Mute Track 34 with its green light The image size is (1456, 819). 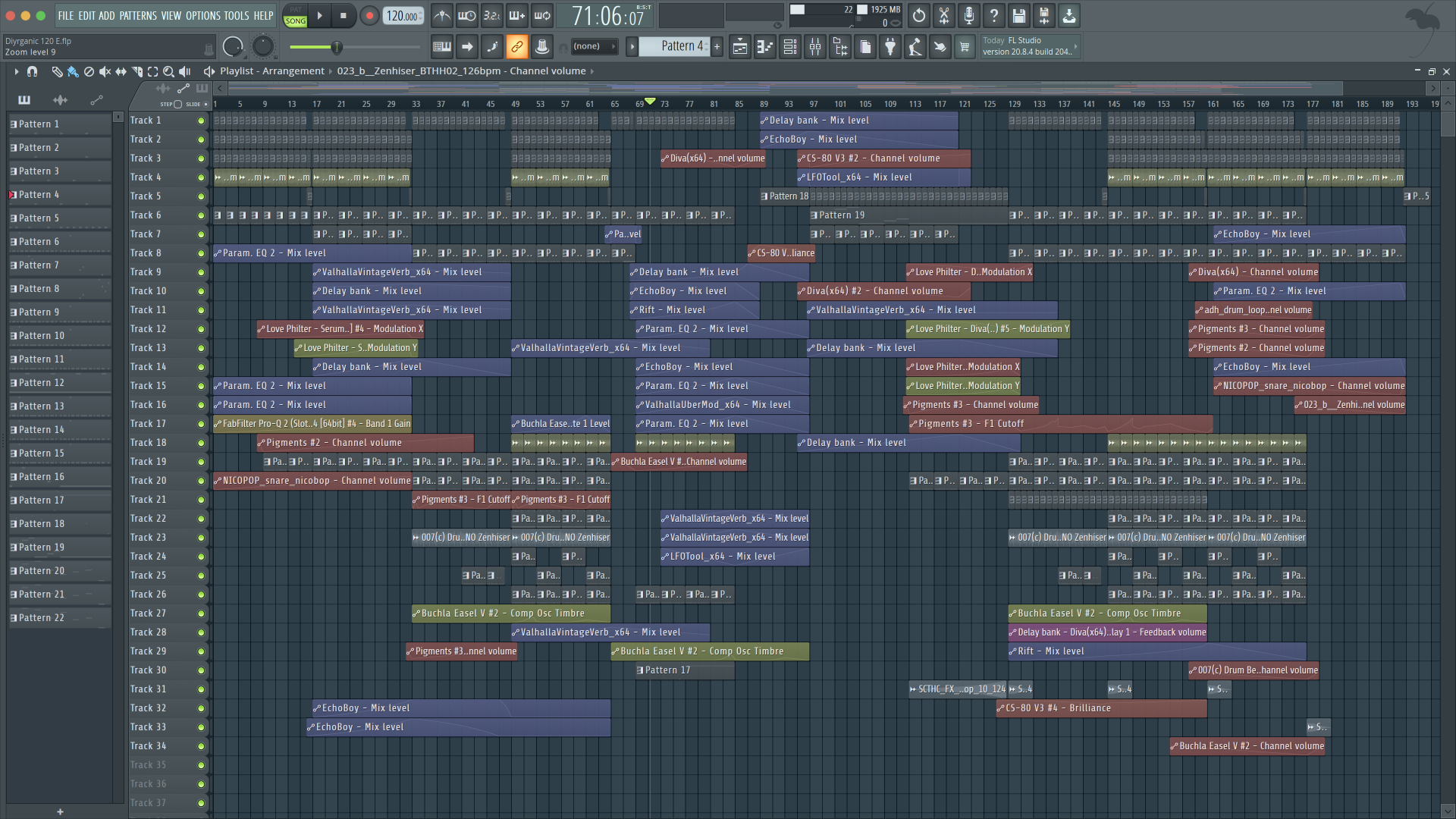click(201, 746)
